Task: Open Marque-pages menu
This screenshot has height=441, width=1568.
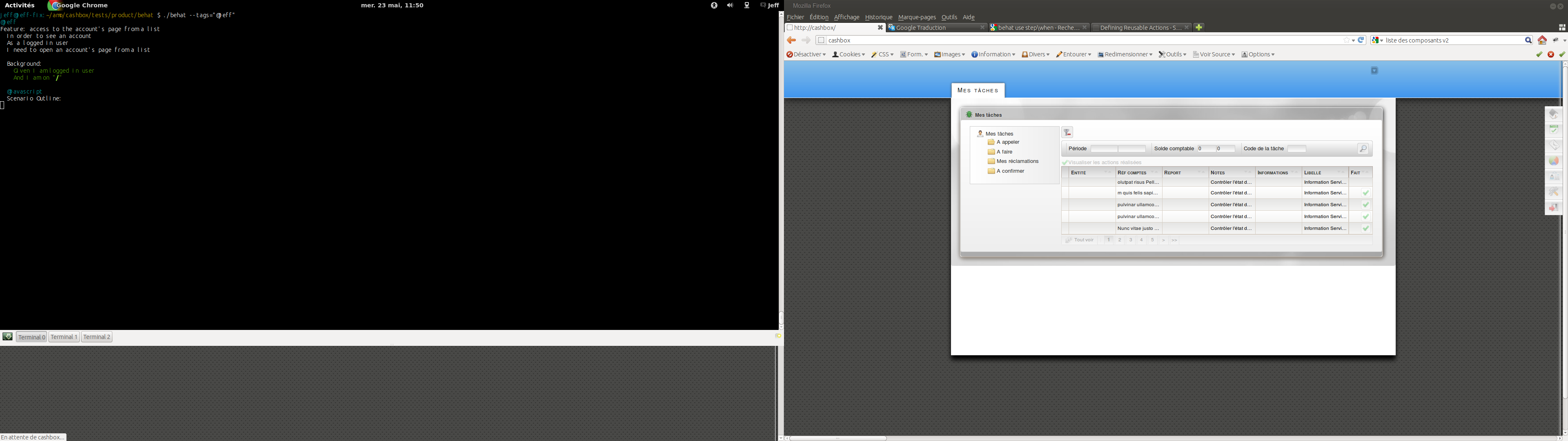Action: (917, 18)
